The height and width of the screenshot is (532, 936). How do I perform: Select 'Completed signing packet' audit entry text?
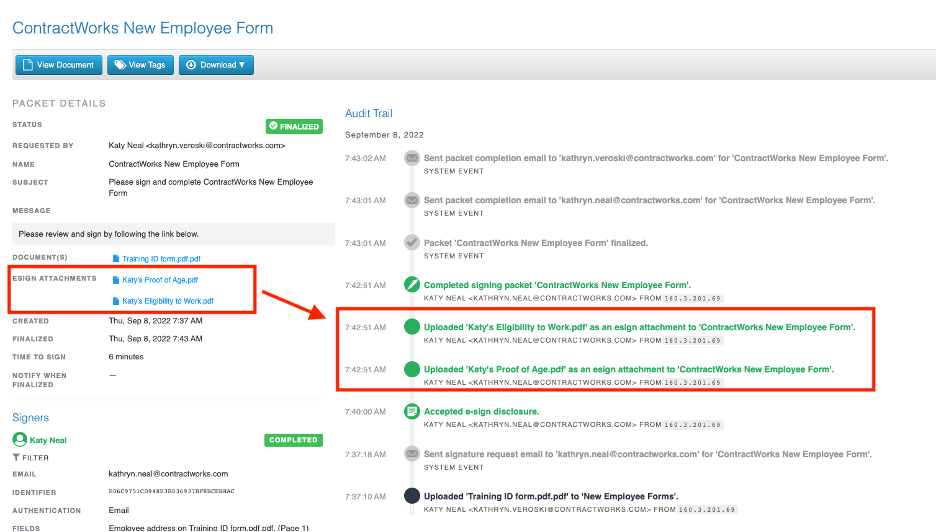(557, 285)
